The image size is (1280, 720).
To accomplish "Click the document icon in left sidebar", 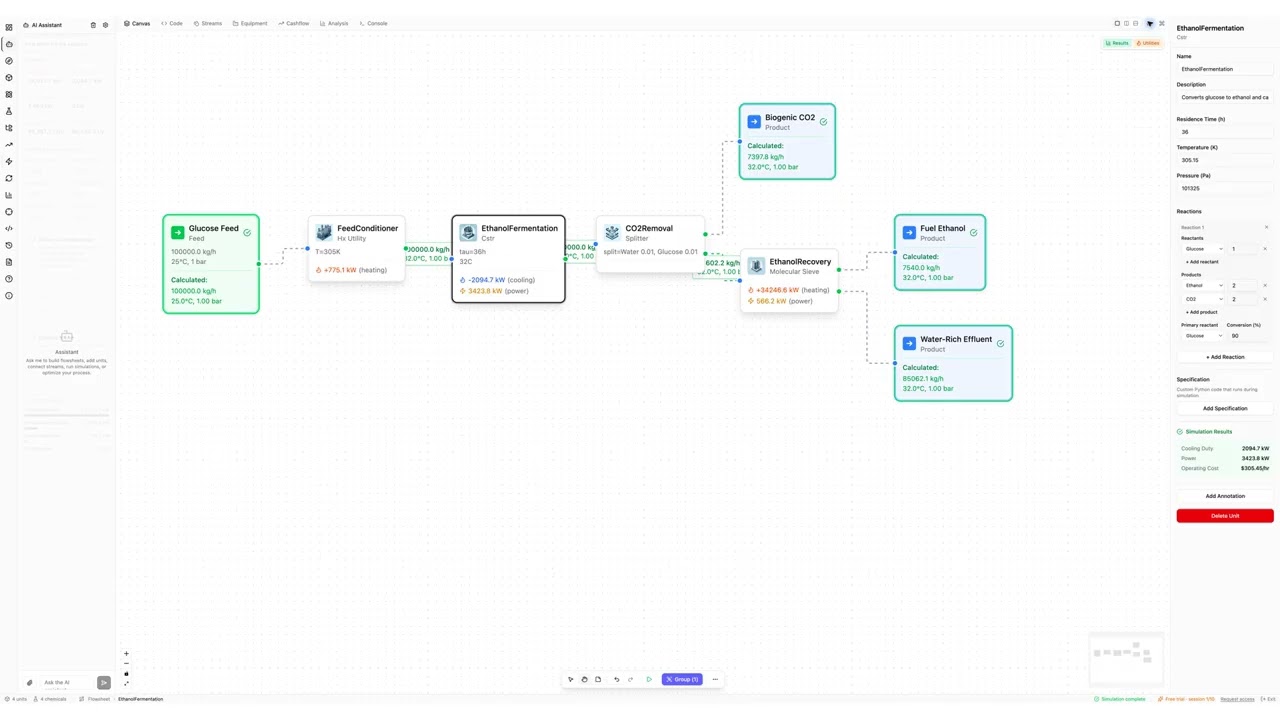I will (9, 262).
